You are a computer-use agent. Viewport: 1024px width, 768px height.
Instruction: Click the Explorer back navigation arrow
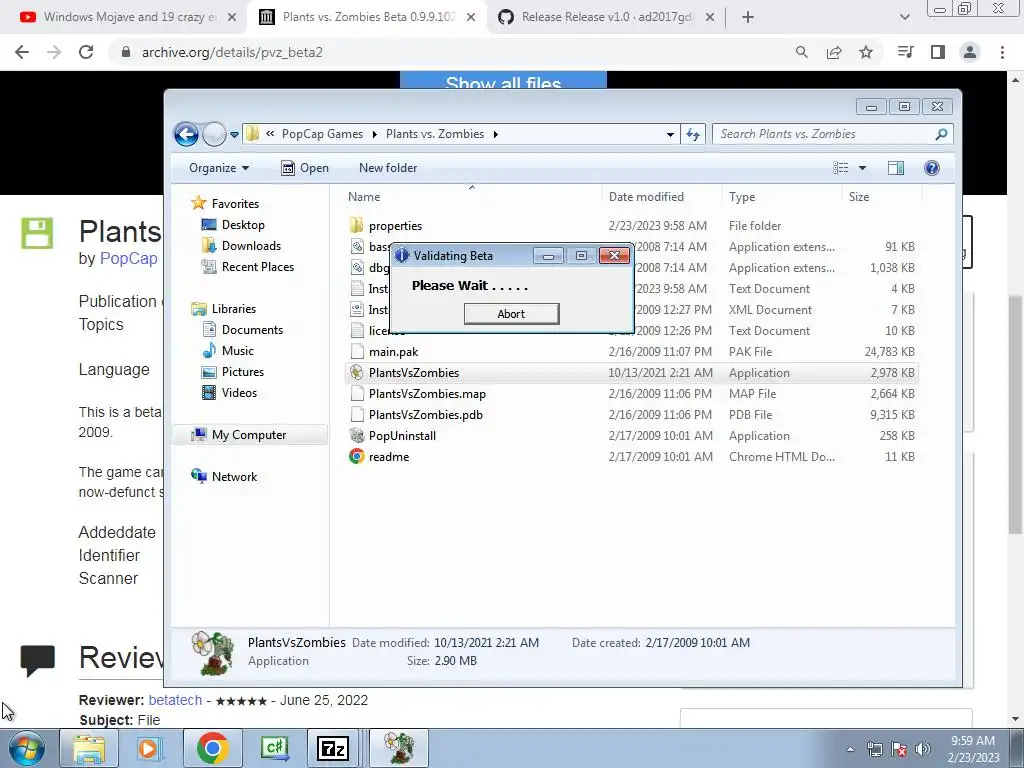point(187,135)
